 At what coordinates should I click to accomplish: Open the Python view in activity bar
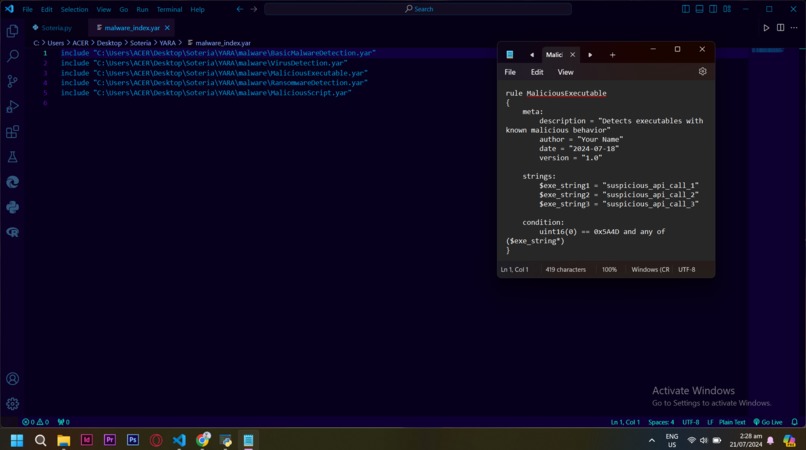pos(12,207)
